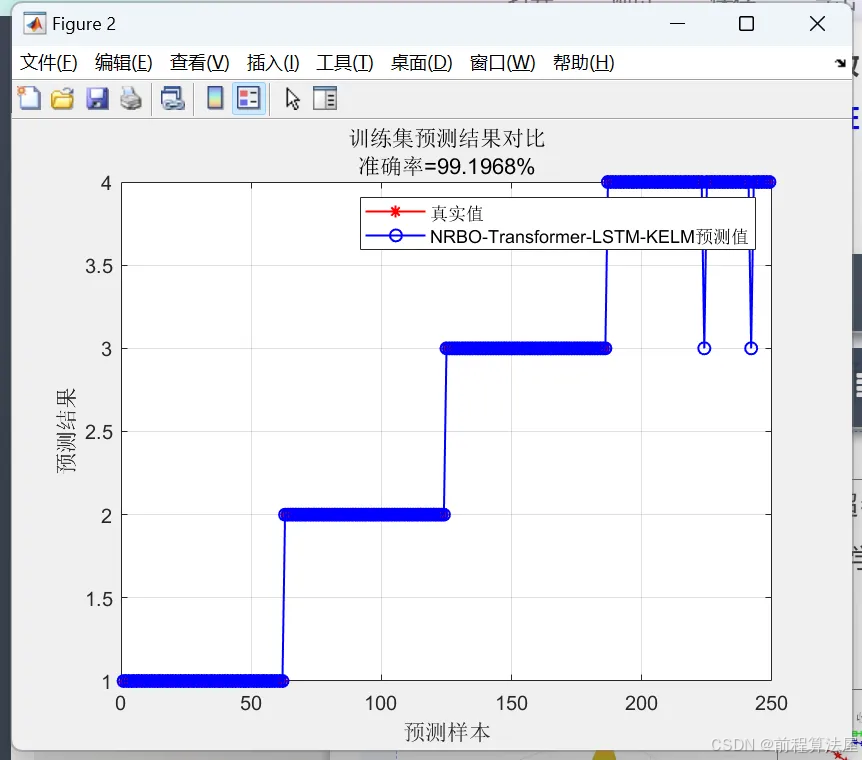Open the 查看 menu

pyautogui.click(x=198, y=62)
